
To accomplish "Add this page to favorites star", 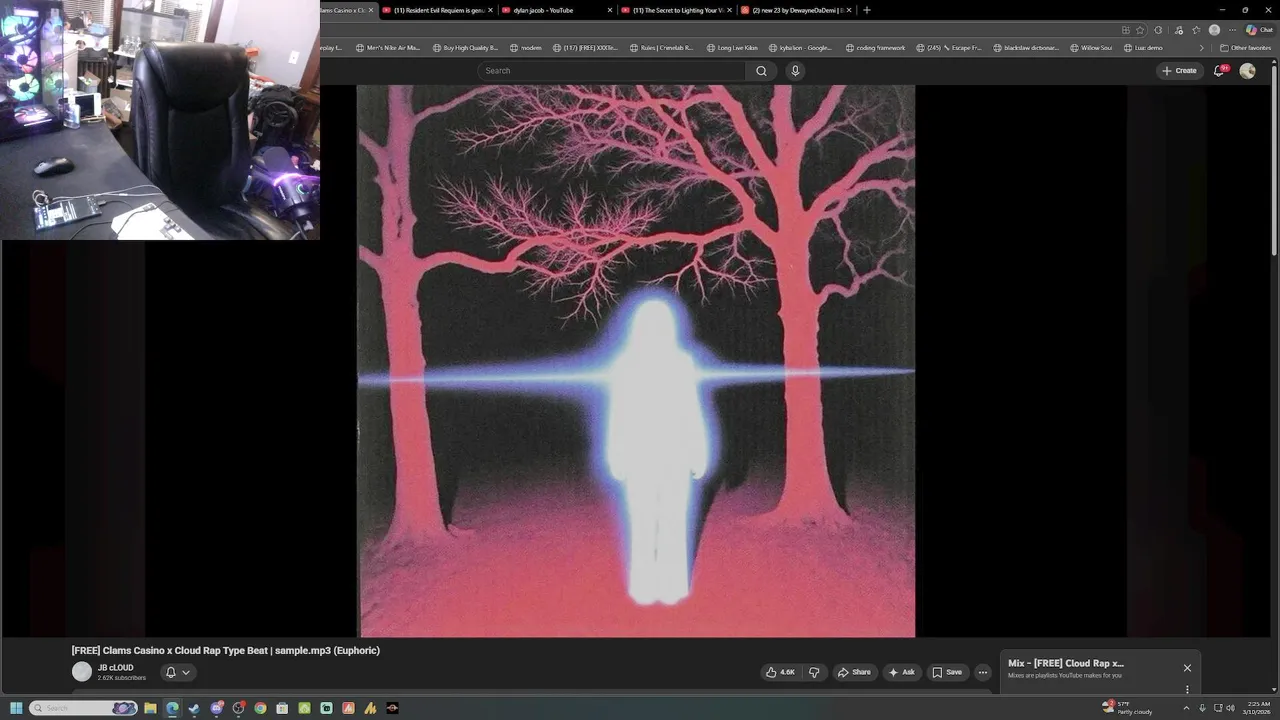I will click(1140, 30).
